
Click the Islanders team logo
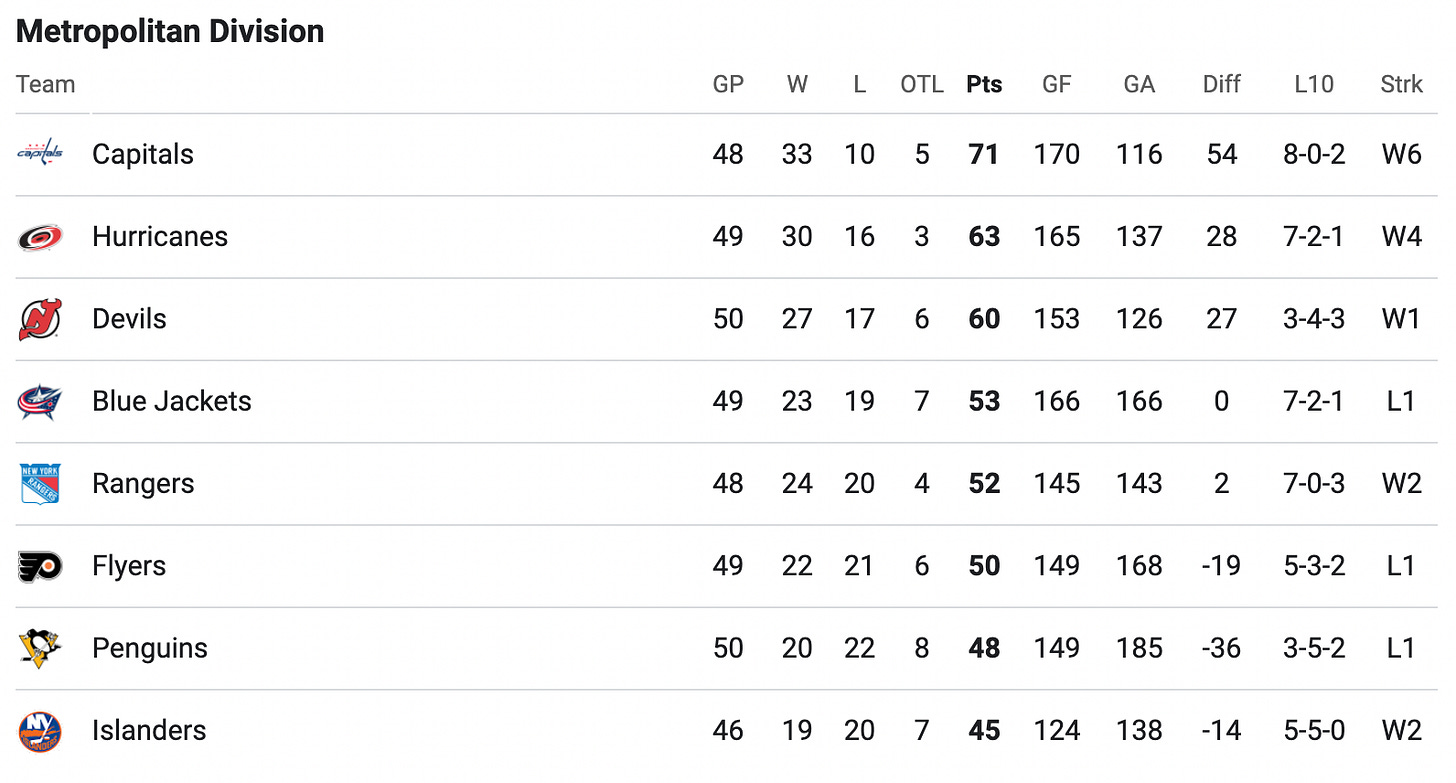click(x=40, y=731)
